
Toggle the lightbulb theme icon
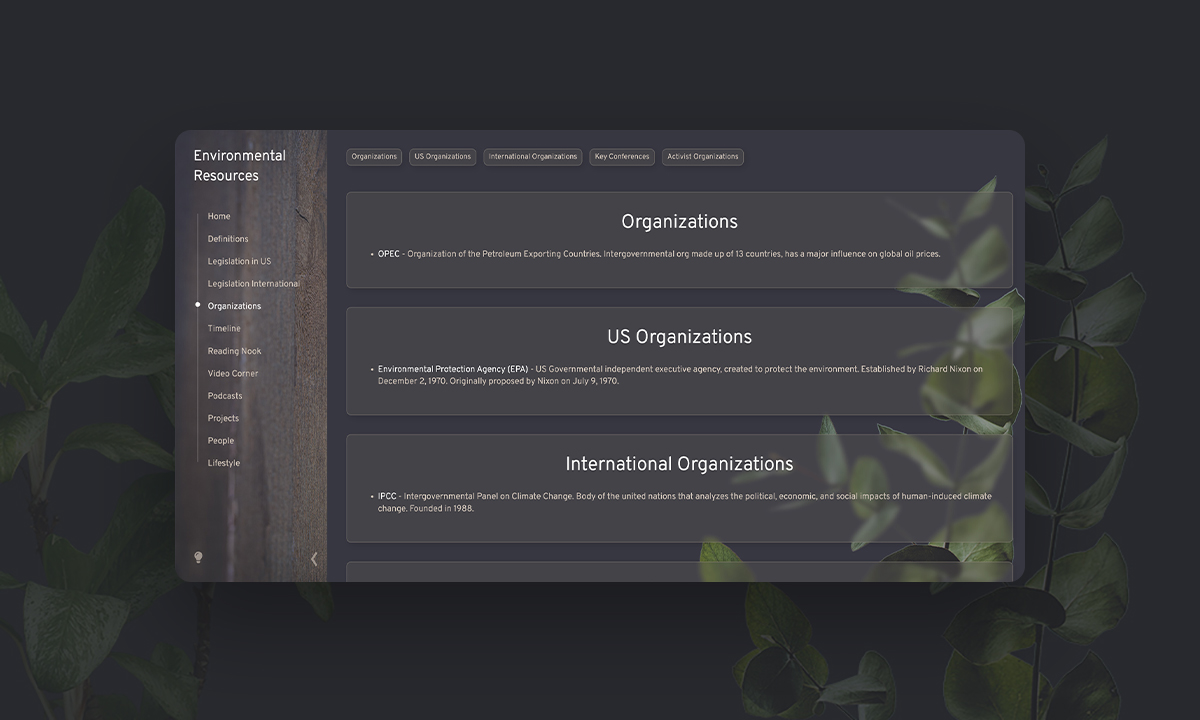pos(198,558)
